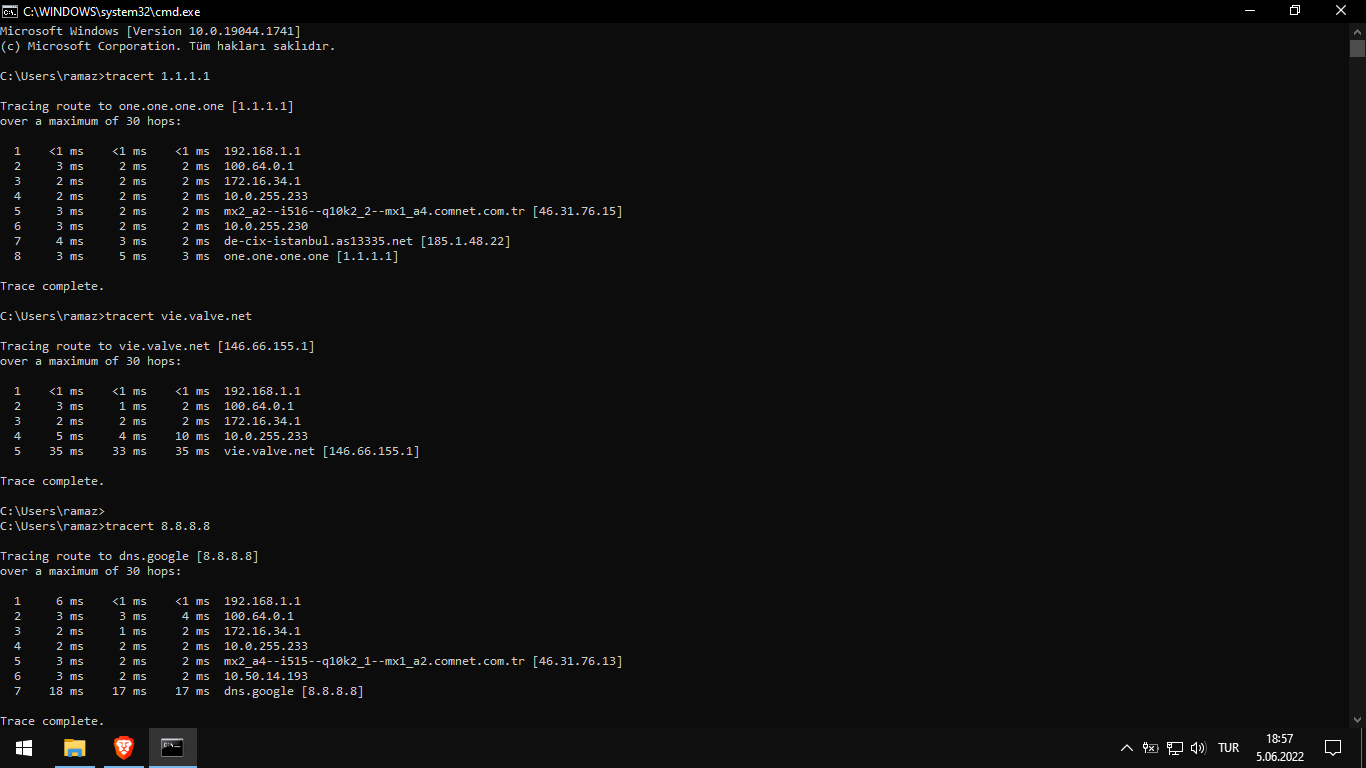This screenshot has width=1366, height=768.
Task: Click the cmd.exe title bar system icon
Action: (9, 11)
